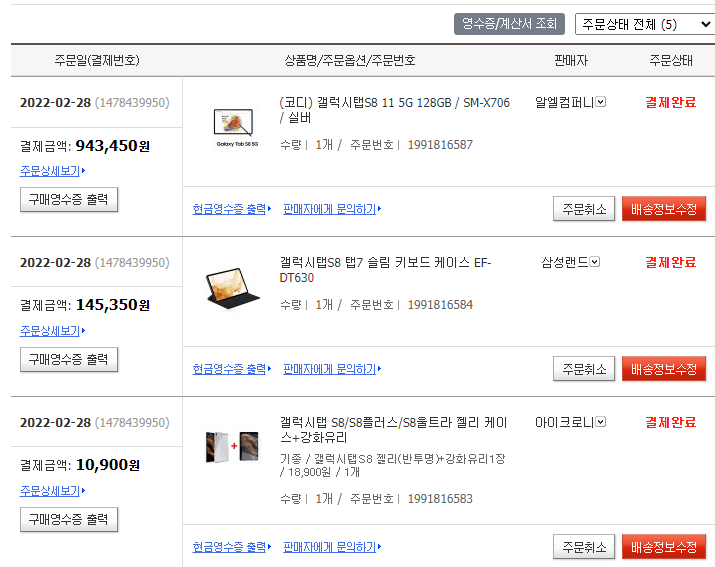Image resolution: width=715 pixels, height=567 pixels.
Task: Click 배송정보수정 for order 1991816584
Action: coord(664,369)
